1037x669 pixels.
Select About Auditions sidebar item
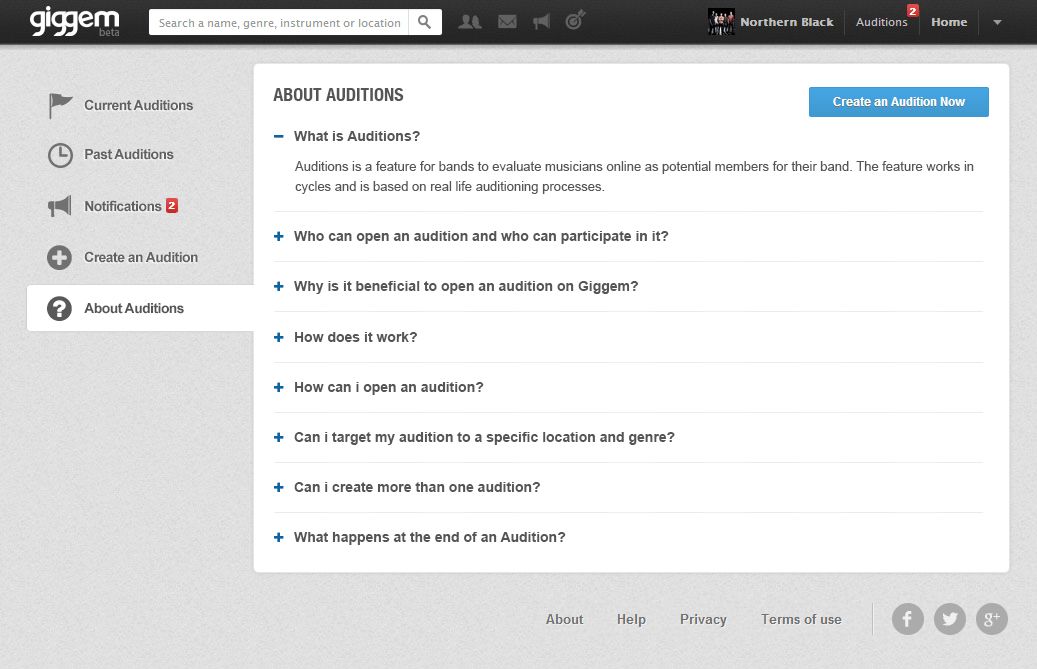(140, 308)
